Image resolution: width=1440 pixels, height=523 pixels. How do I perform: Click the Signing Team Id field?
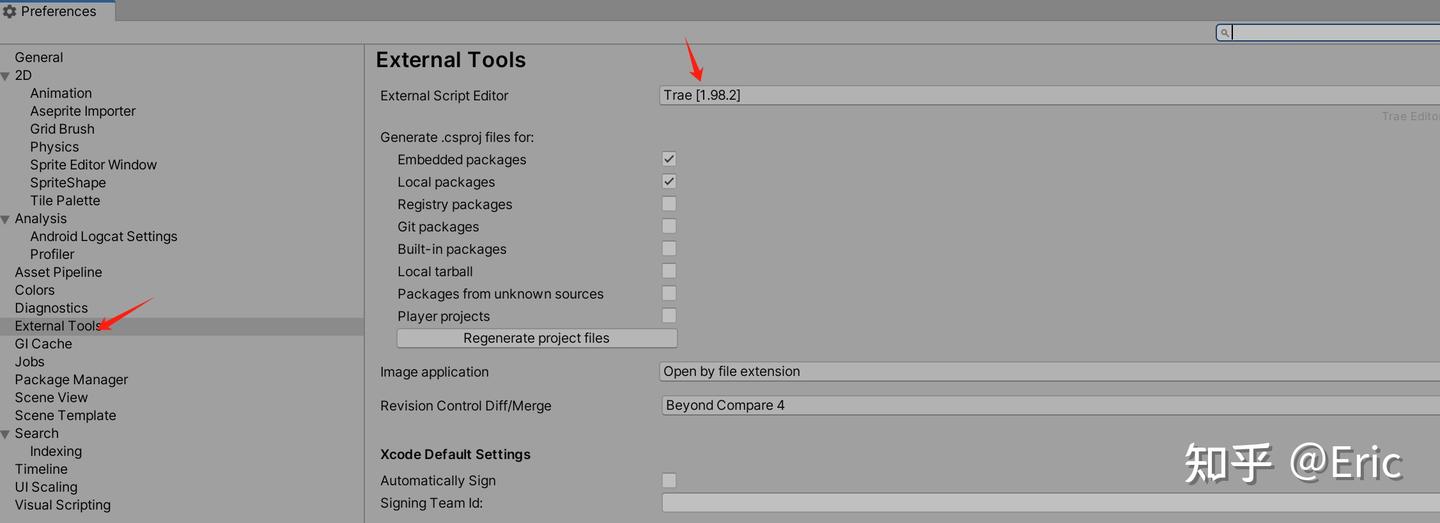point(1050,503)
